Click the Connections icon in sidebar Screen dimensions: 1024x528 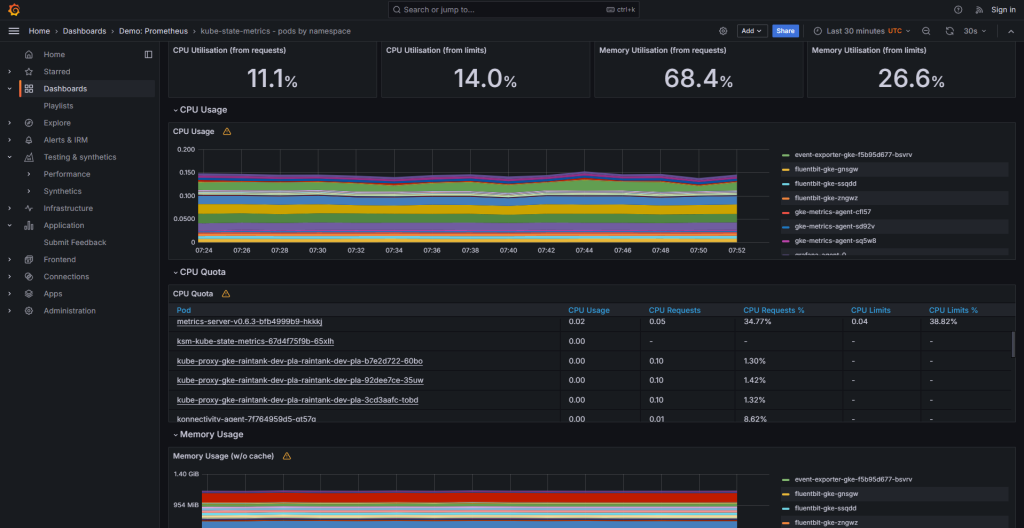tap(29, 276)
